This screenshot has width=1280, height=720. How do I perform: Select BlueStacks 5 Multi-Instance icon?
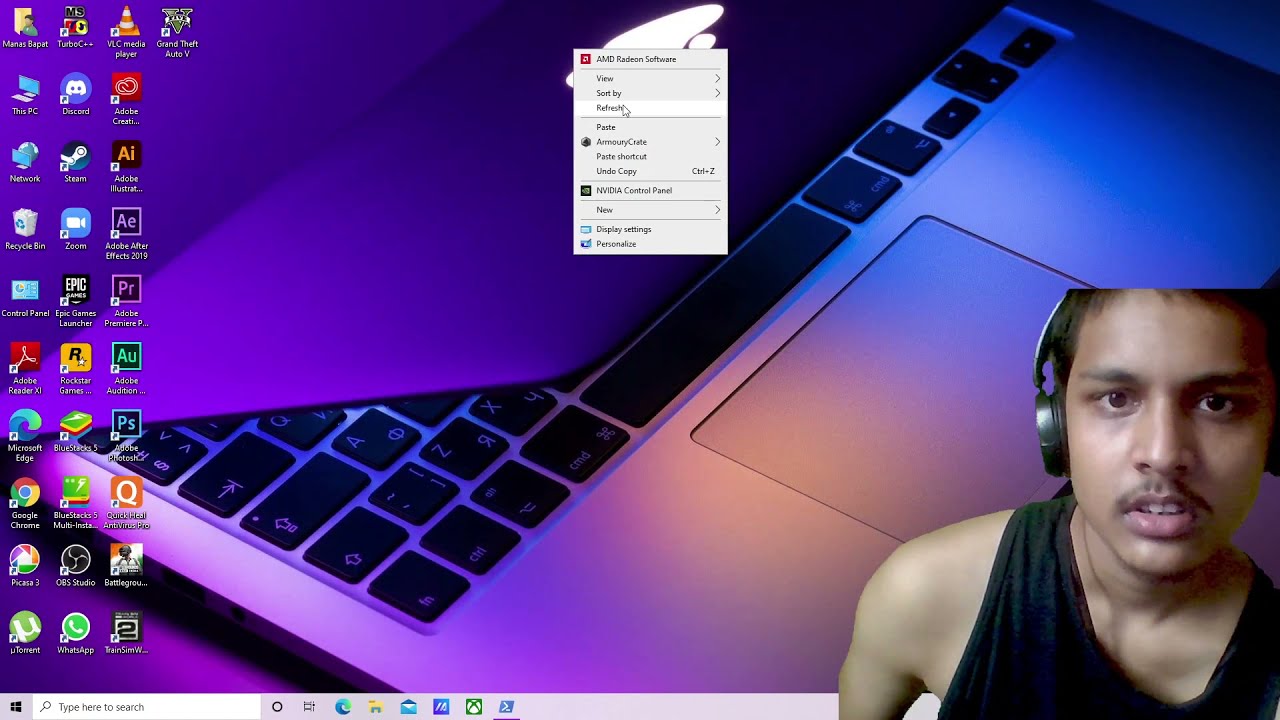click(x=75, y=502)
